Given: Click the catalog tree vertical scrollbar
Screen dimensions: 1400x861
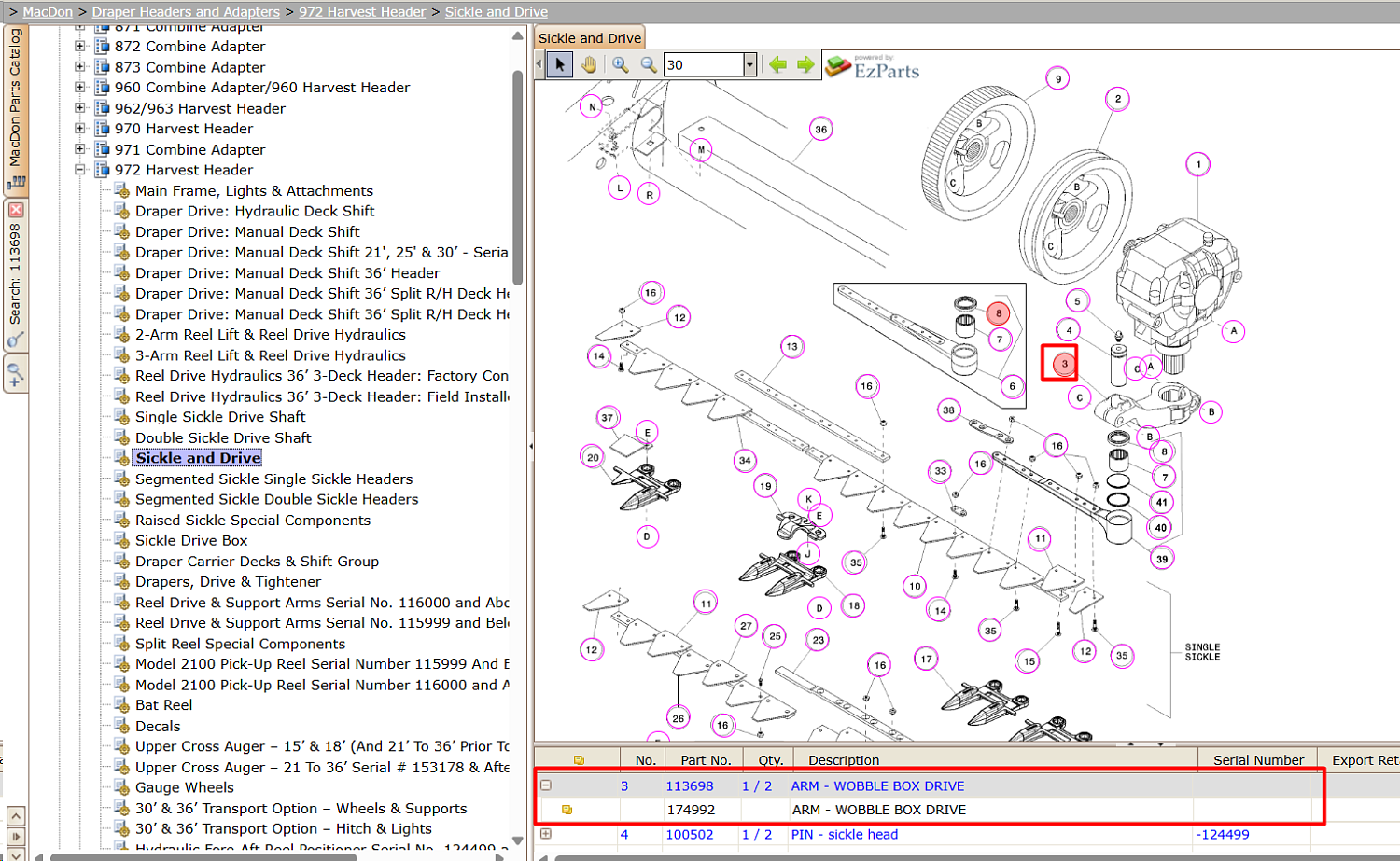Looking at the screenshot, I should [x=518, y=177].
